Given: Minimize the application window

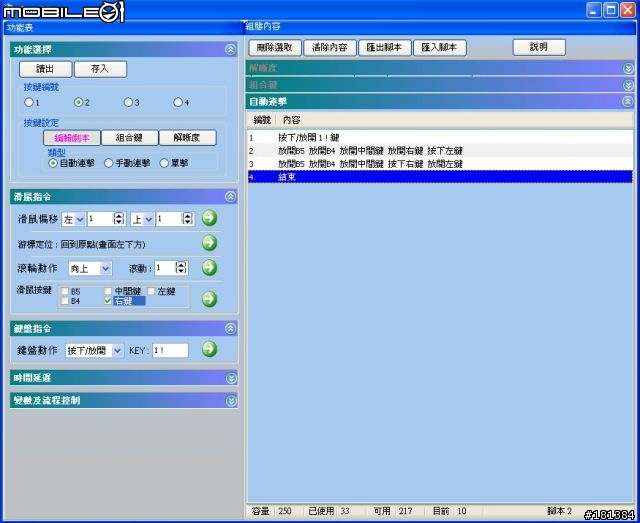Looking at the screenshot, I should pyautogui.click(x=594, y=10).
